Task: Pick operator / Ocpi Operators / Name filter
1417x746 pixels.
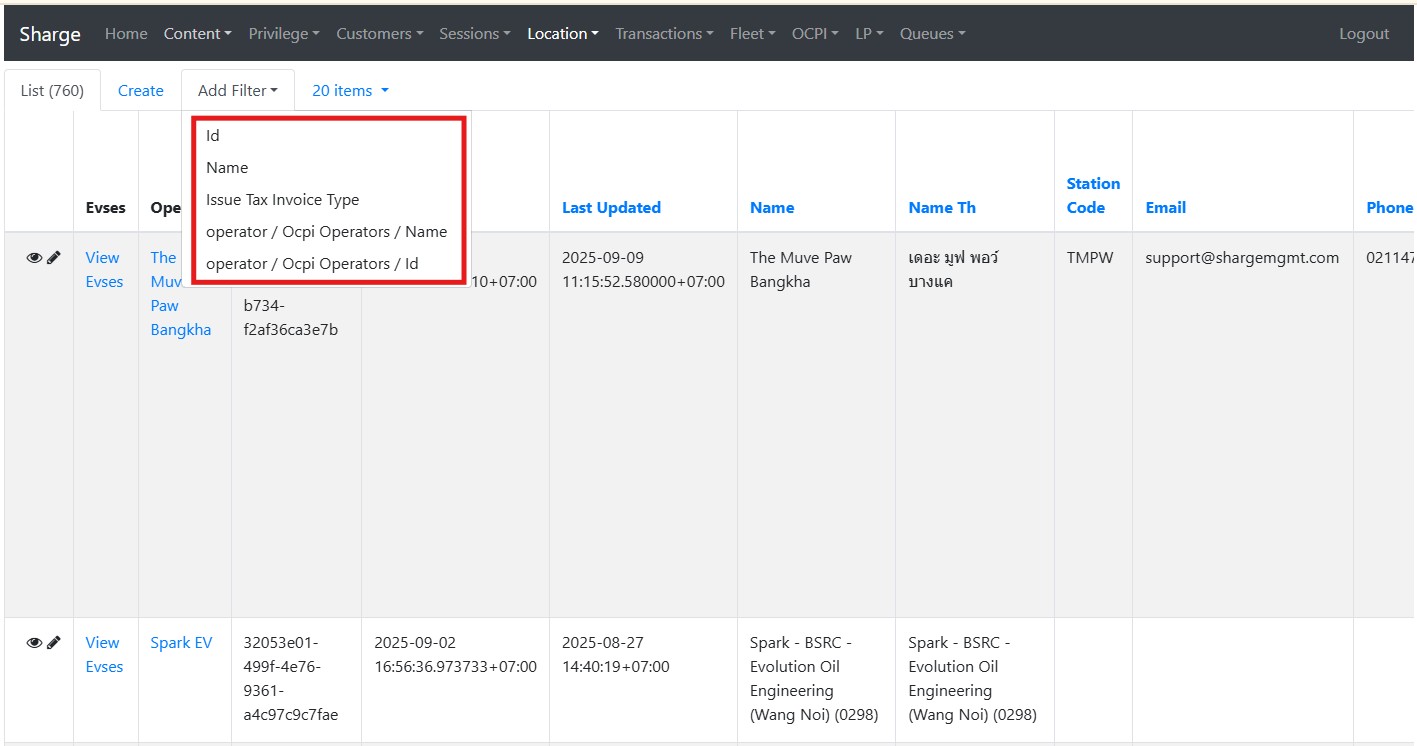Action: click(326, 232)
